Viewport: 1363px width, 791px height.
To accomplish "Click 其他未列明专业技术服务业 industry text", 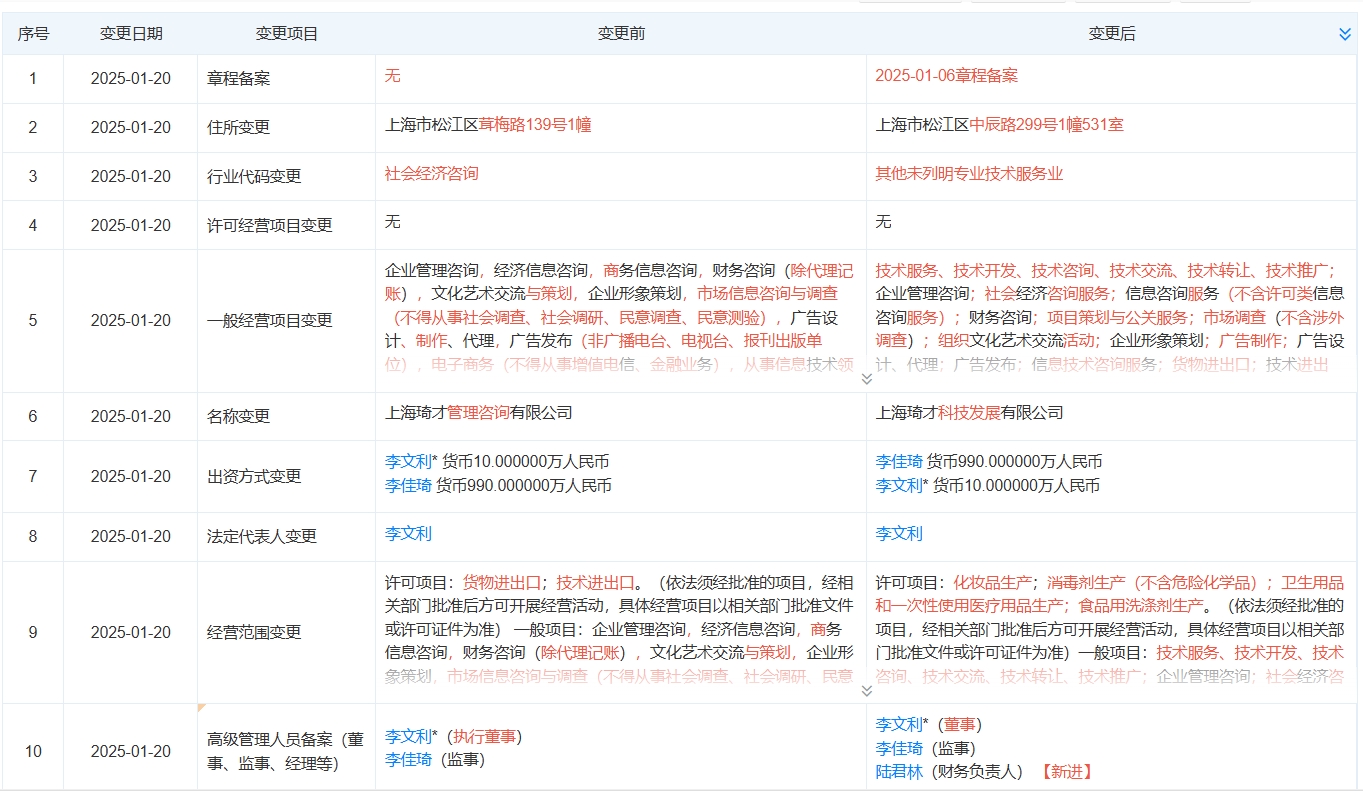I will (969, 174).
